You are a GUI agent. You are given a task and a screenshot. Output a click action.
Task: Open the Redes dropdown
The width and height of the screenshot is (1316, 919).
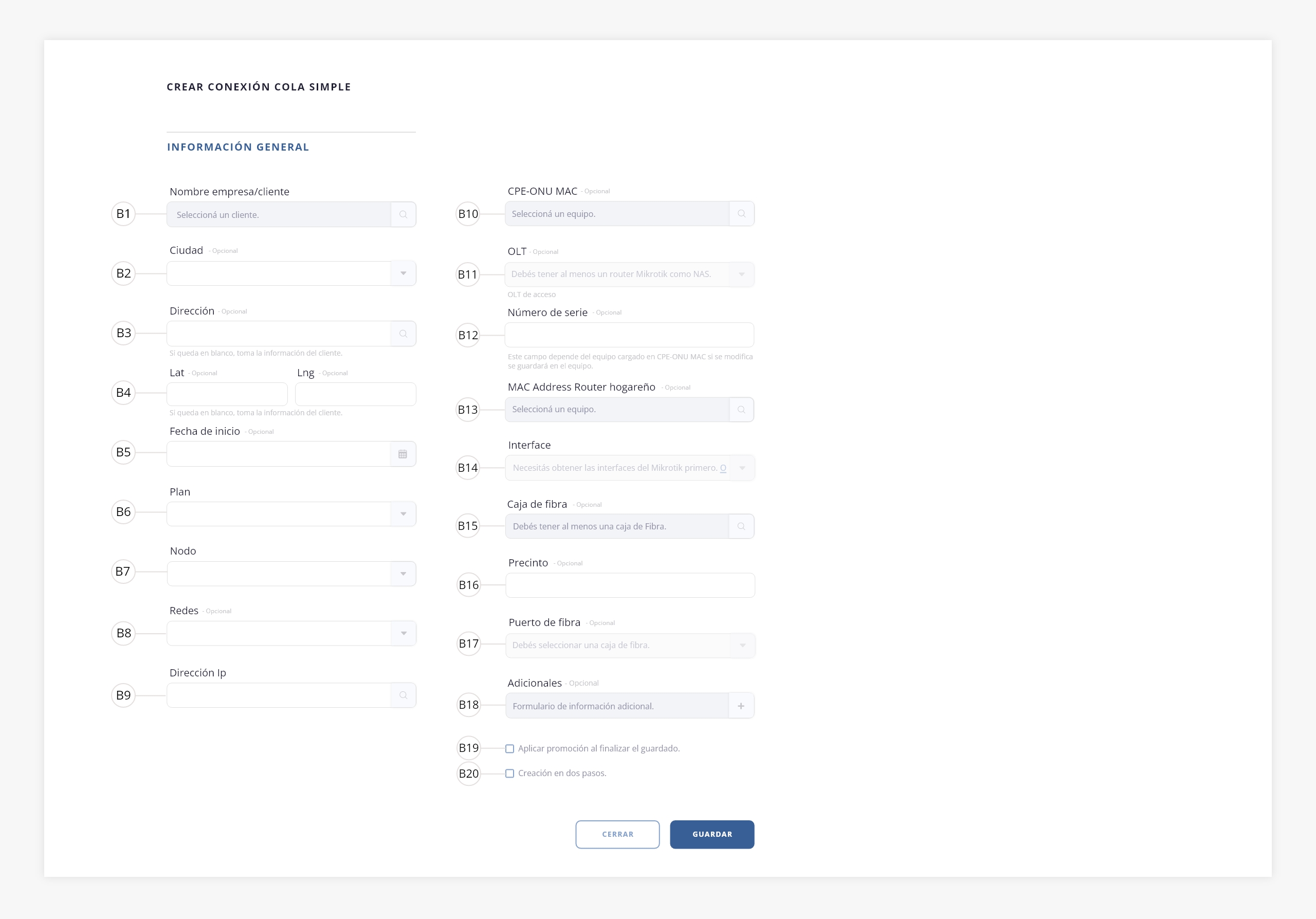click(x=403, y=633)
